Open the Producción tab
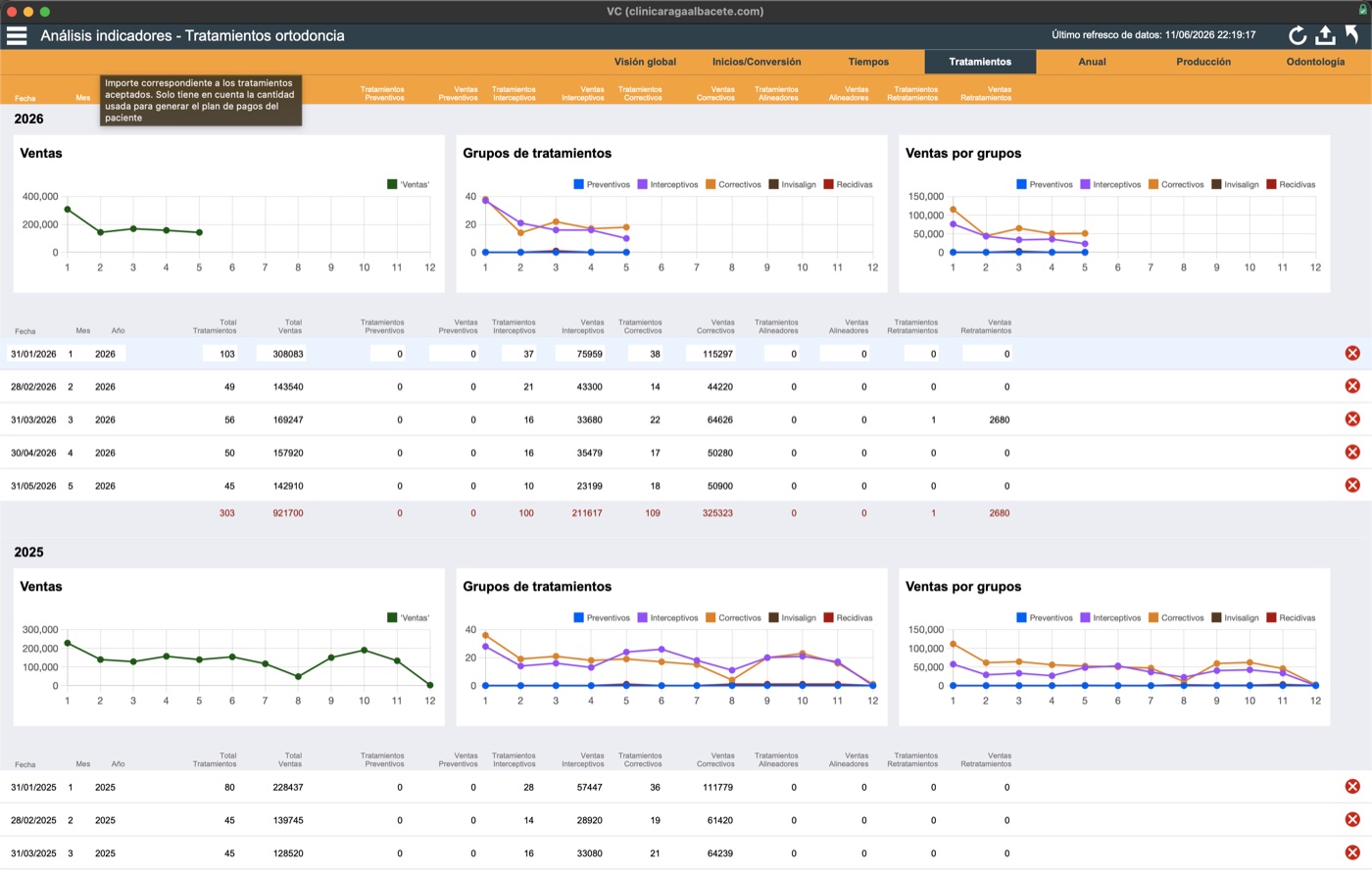 (1203, 62)
